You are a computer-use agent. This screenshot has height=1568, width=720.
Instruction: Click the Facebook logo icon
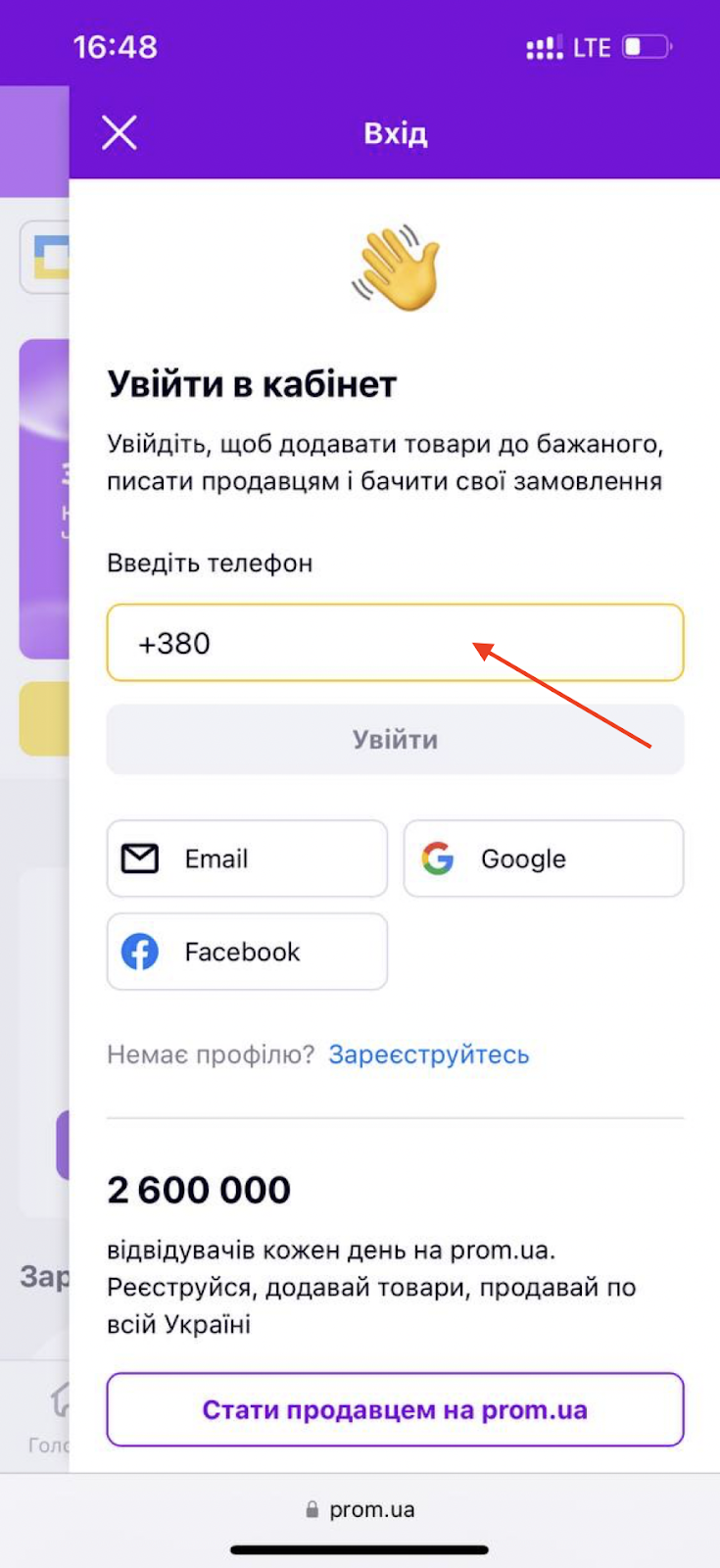pos(140,952)
